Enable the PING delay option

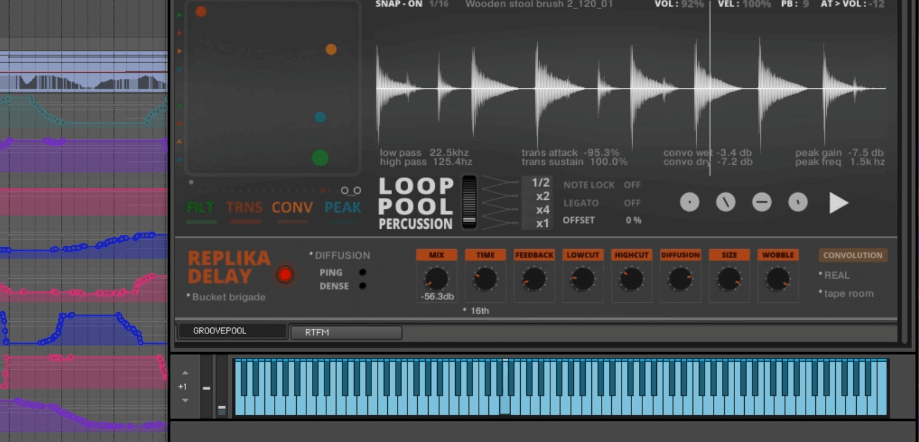[x=362, y=272]
